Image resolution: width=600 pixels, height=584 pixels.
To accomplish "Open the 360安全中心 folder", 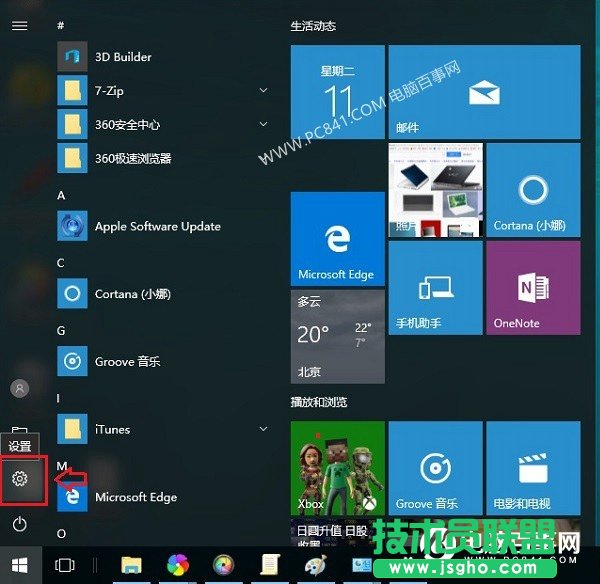I will click(165, 124).
